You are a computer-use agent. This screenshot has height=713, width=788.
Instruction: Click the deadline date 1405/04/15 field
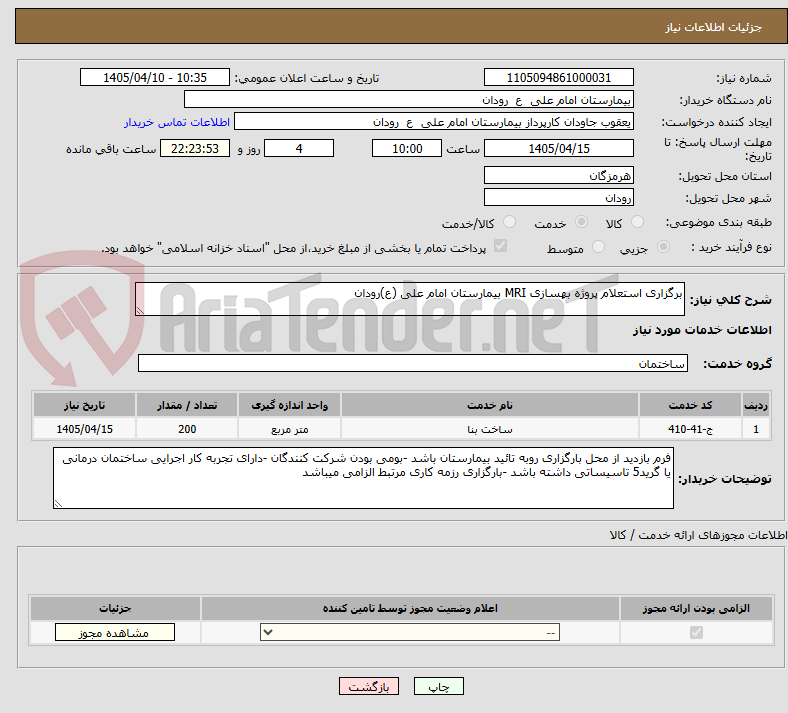[559, 148]
